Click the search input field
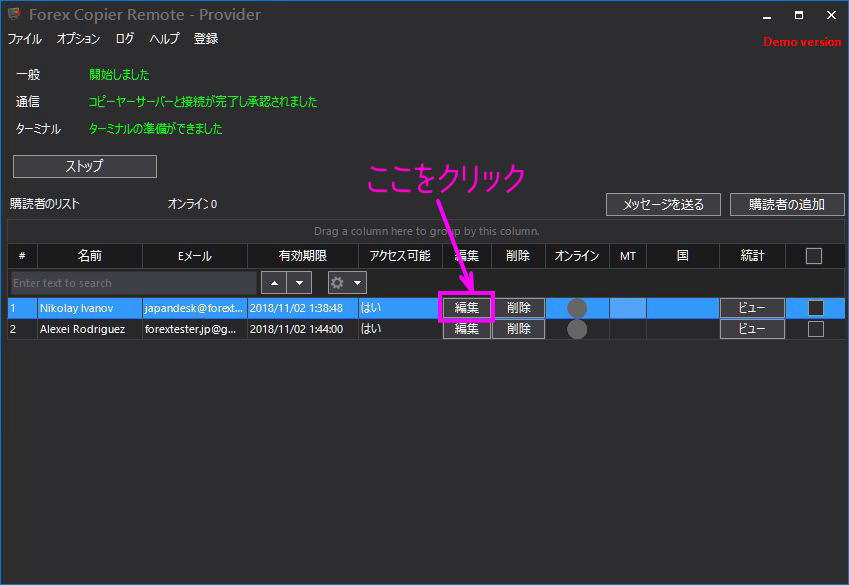The height and width of the screenshot is (585, 849). pos(130,282)
